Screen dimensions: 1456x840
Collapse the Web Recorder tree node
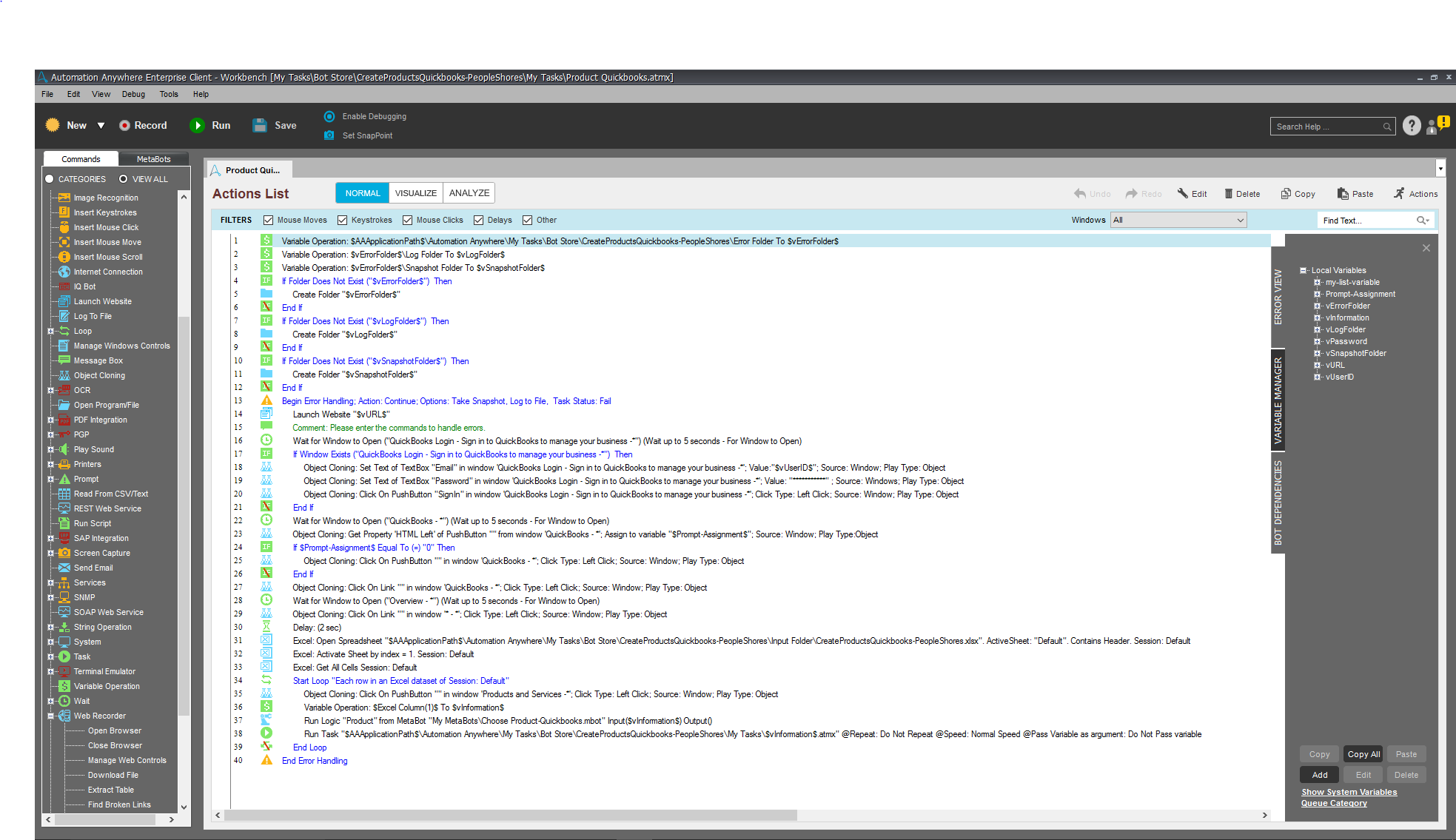point(50,716)
